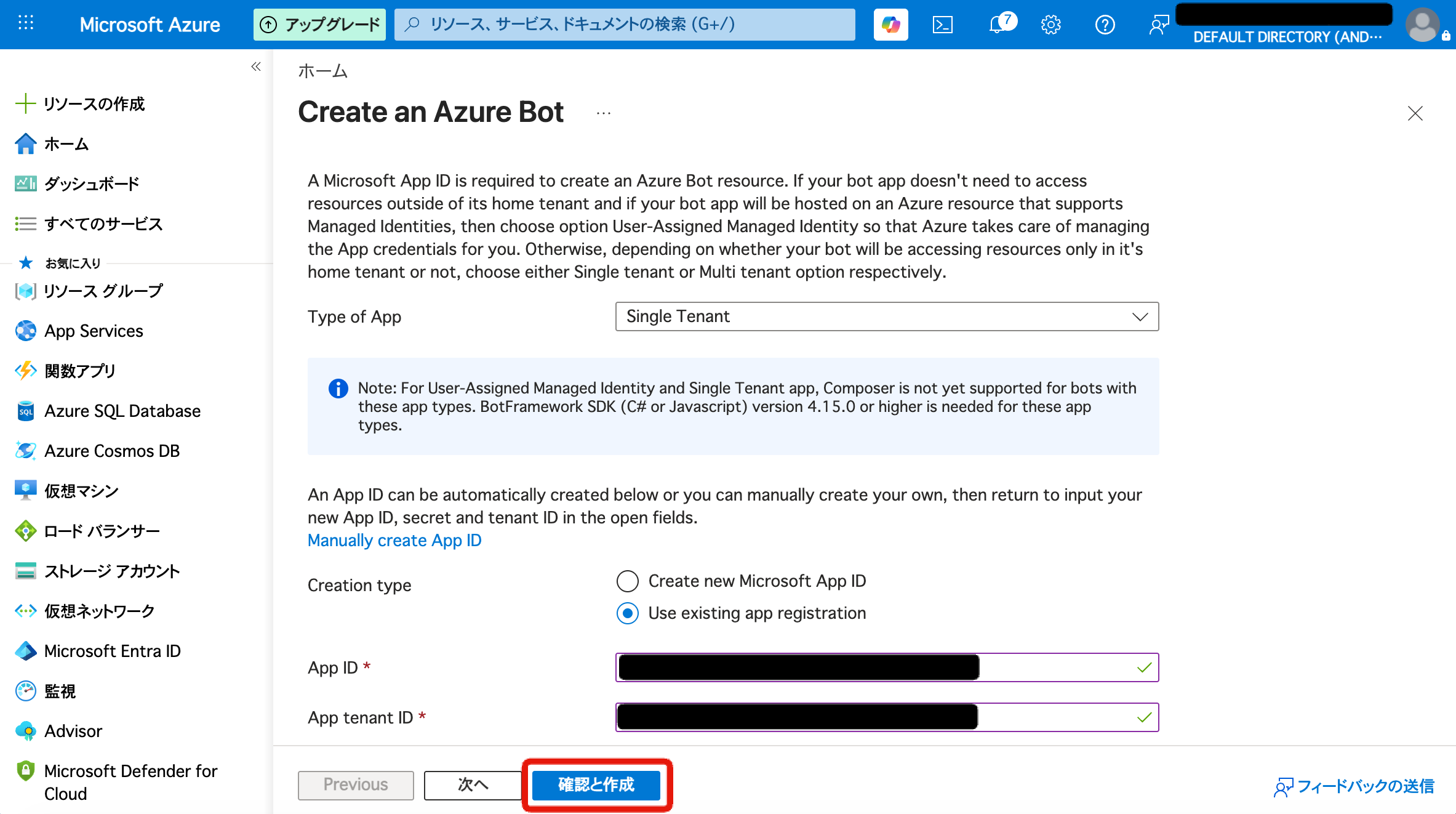Open ストレージ アカウント in the sidebar
This screenshot has height=814, width=1456.
113,571
